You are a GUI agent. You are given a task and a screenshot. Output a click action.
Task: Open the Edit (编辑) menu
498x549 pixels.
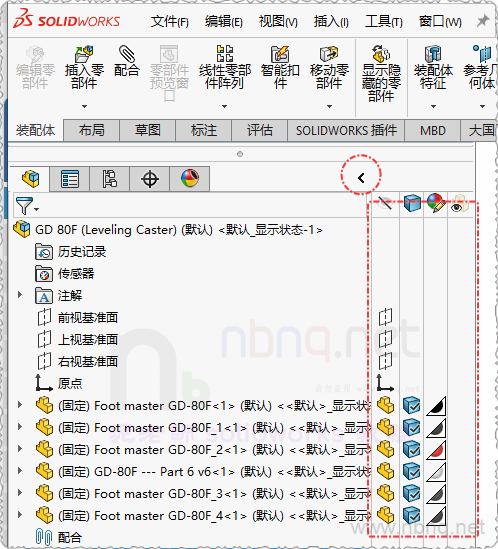coord(223,22)
